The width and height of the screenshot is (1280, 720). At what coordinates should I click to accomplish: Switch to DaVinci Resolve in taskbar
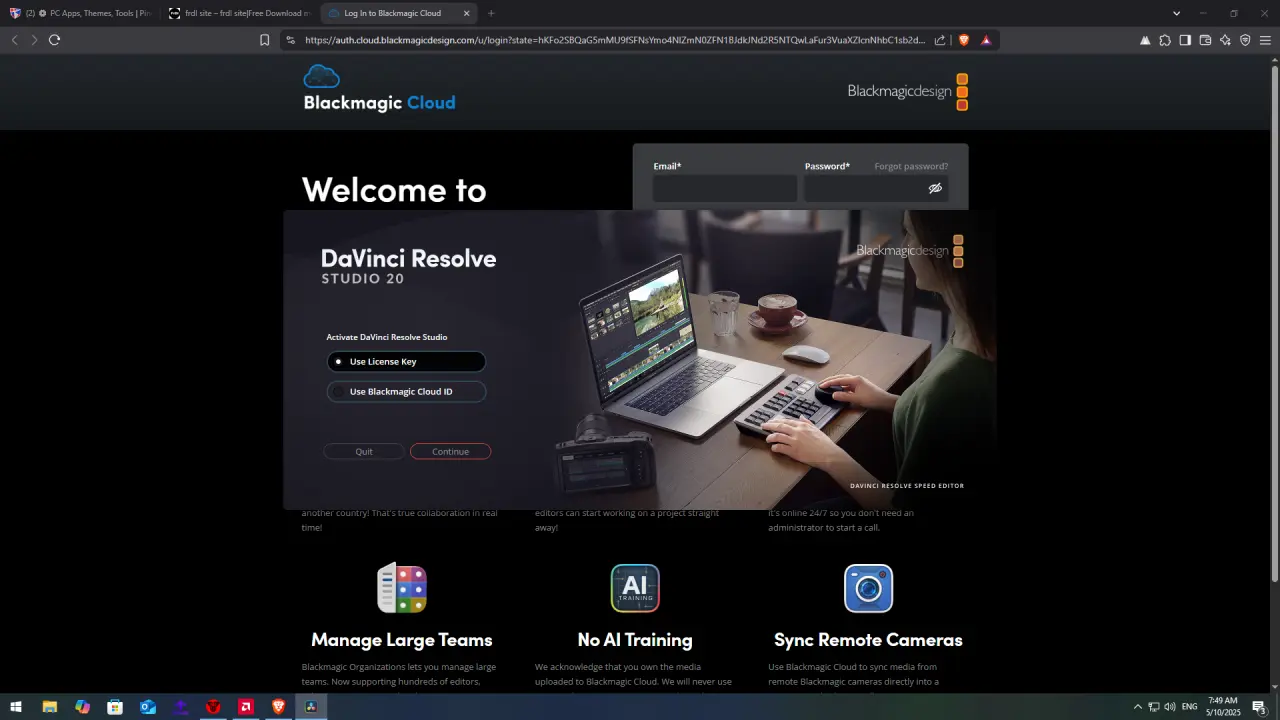(x=311, y=707)
